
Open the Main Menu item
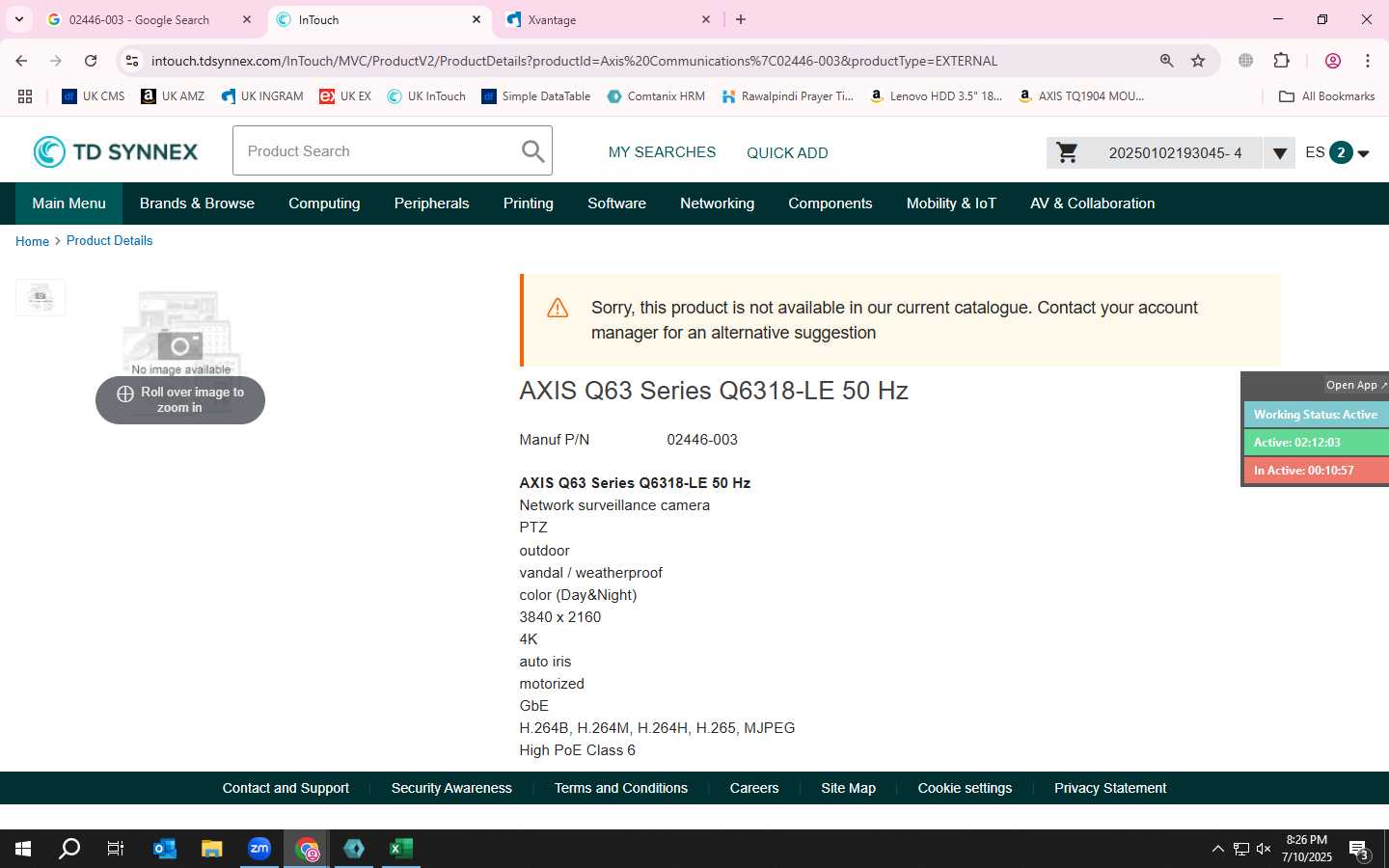pyautogui.click(x=68, y=203)
